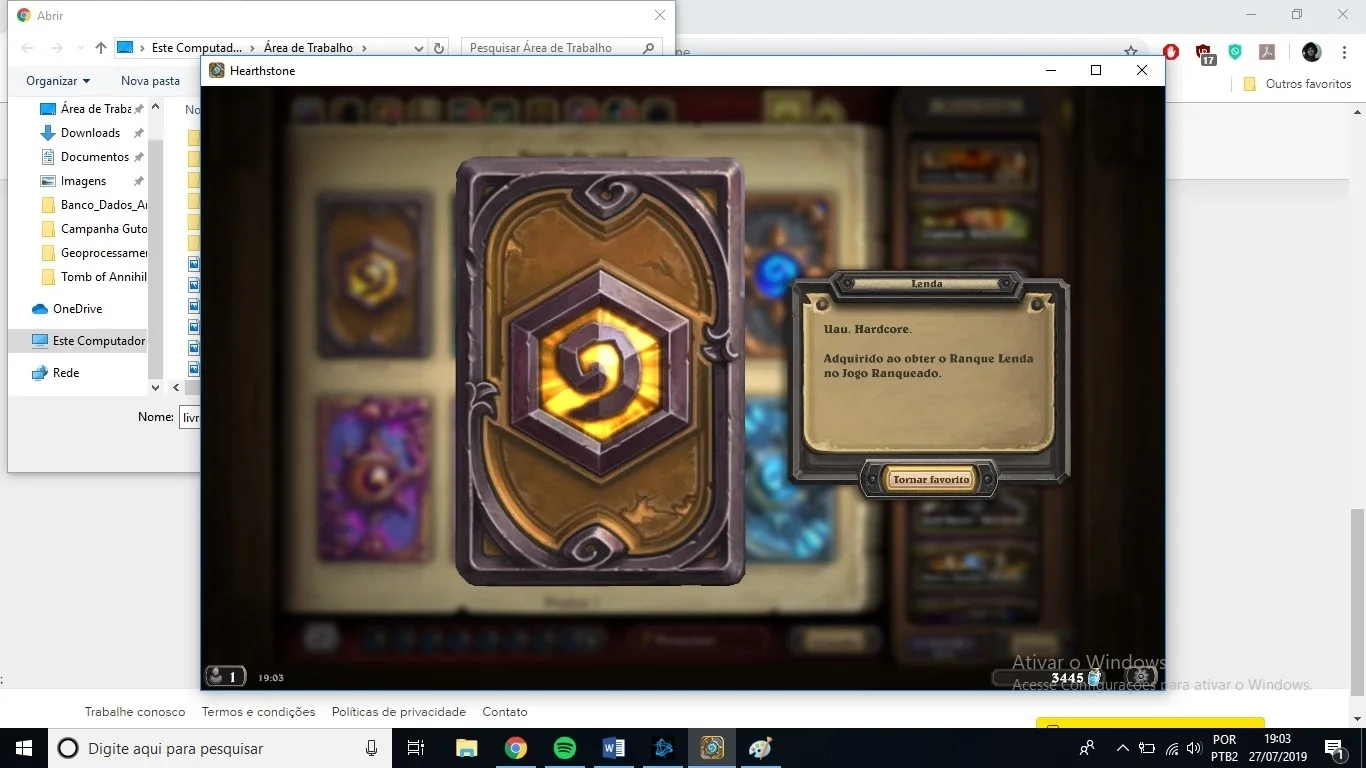
Task: Click the Nome file name input field
Action: pyautogui.click(x=189, y=417)
